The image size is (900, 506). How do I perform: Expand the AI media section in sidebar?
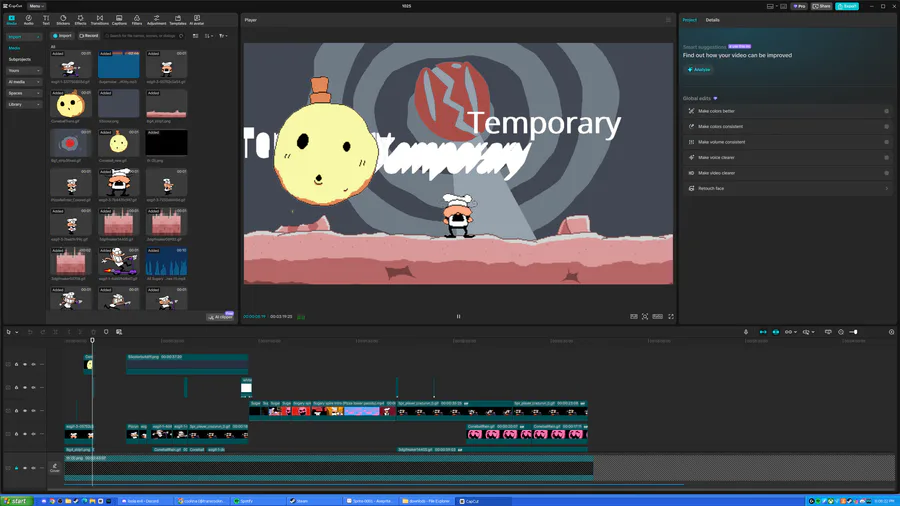coord(24,82)
